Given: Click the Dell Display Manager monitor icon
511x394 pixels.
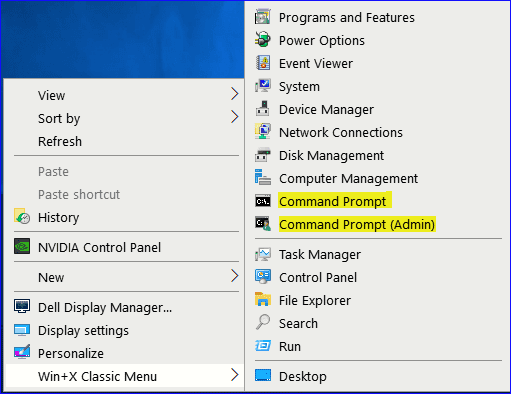Looking at the screenshot, I should coord(22,306).
